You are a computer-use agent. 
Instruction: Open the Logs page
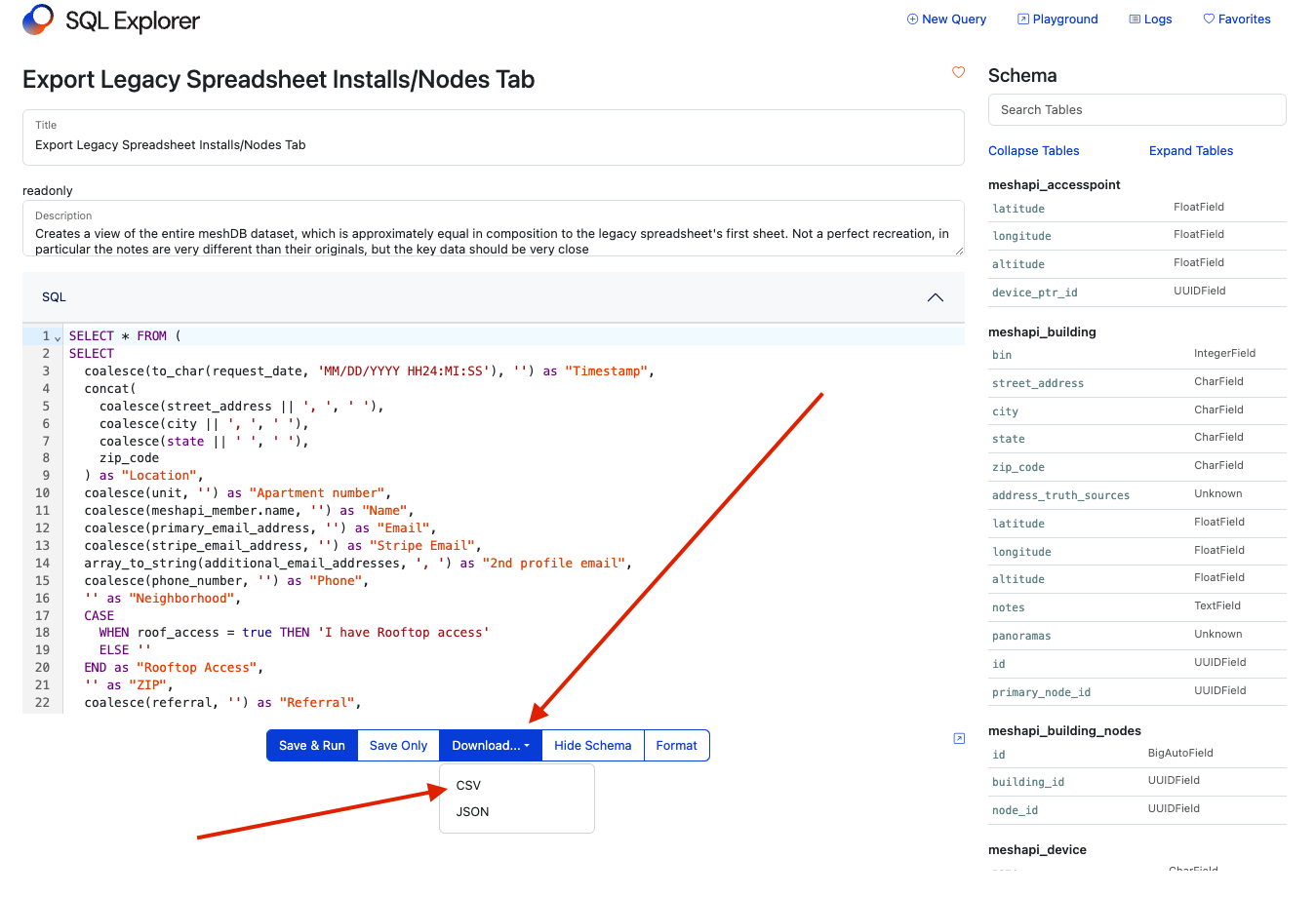pyautogui.click(x=1150, y=19)
